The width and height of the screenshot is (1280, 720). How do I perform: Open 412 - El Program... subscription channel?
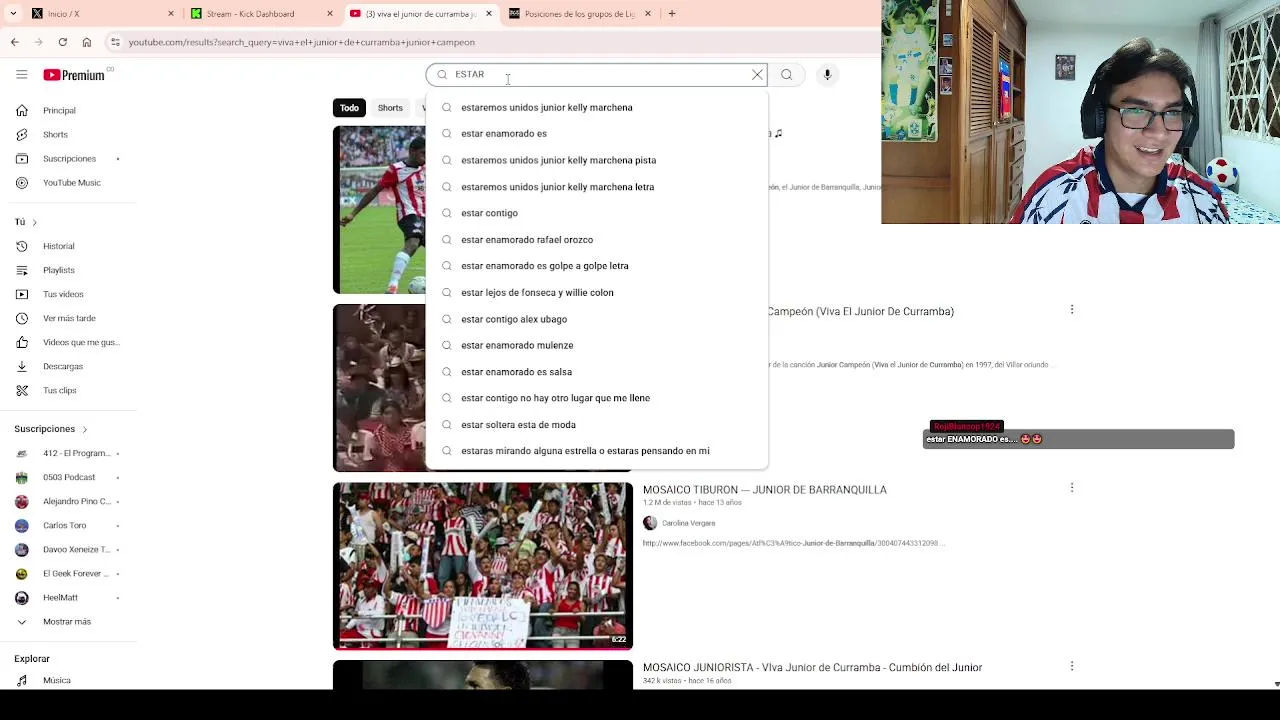pos(68,453)
